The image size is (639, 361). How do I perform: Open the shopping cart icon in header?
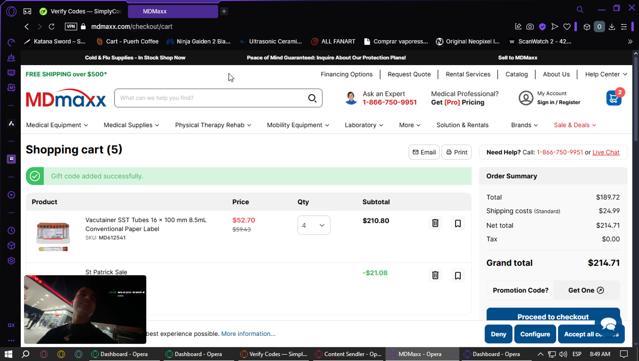(x=613, y=98)
